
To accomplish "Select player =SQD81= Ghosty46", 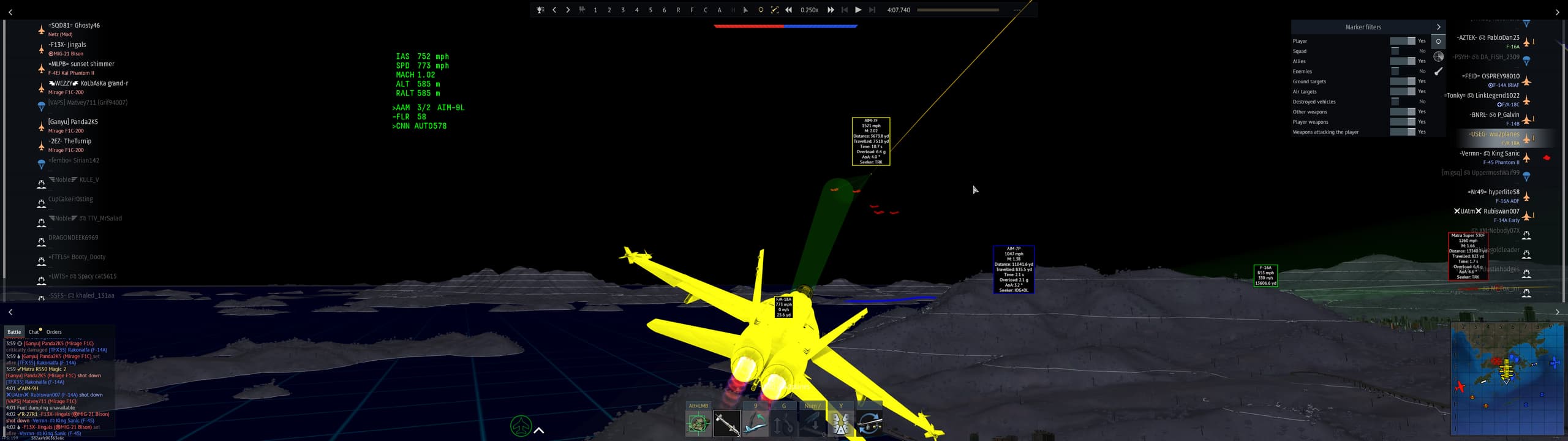I will [73, 26].
